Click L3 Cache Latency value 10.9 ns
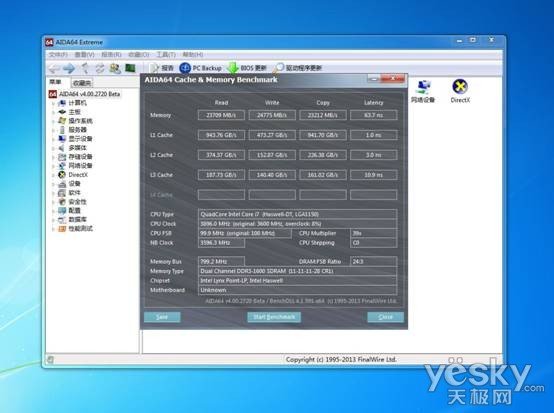Image resolution: width=554 pixels, height=413 pixels. [x=373, y=175]
